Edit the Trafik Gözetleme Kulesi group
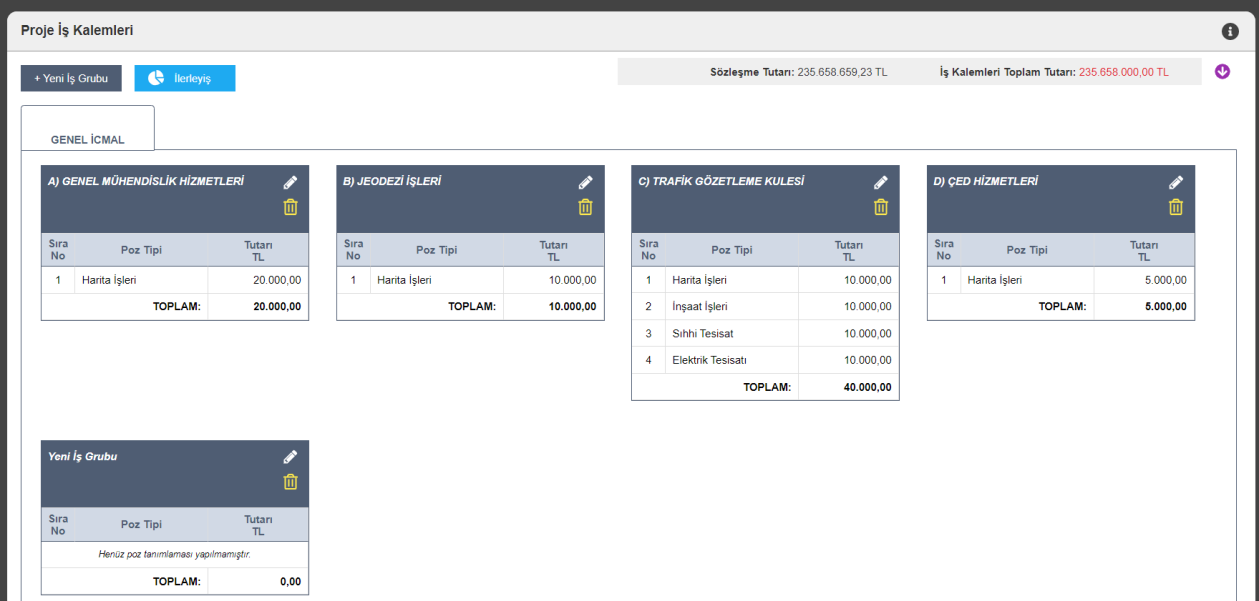Viewport: 1259px width, 601px height. (880, 182)
